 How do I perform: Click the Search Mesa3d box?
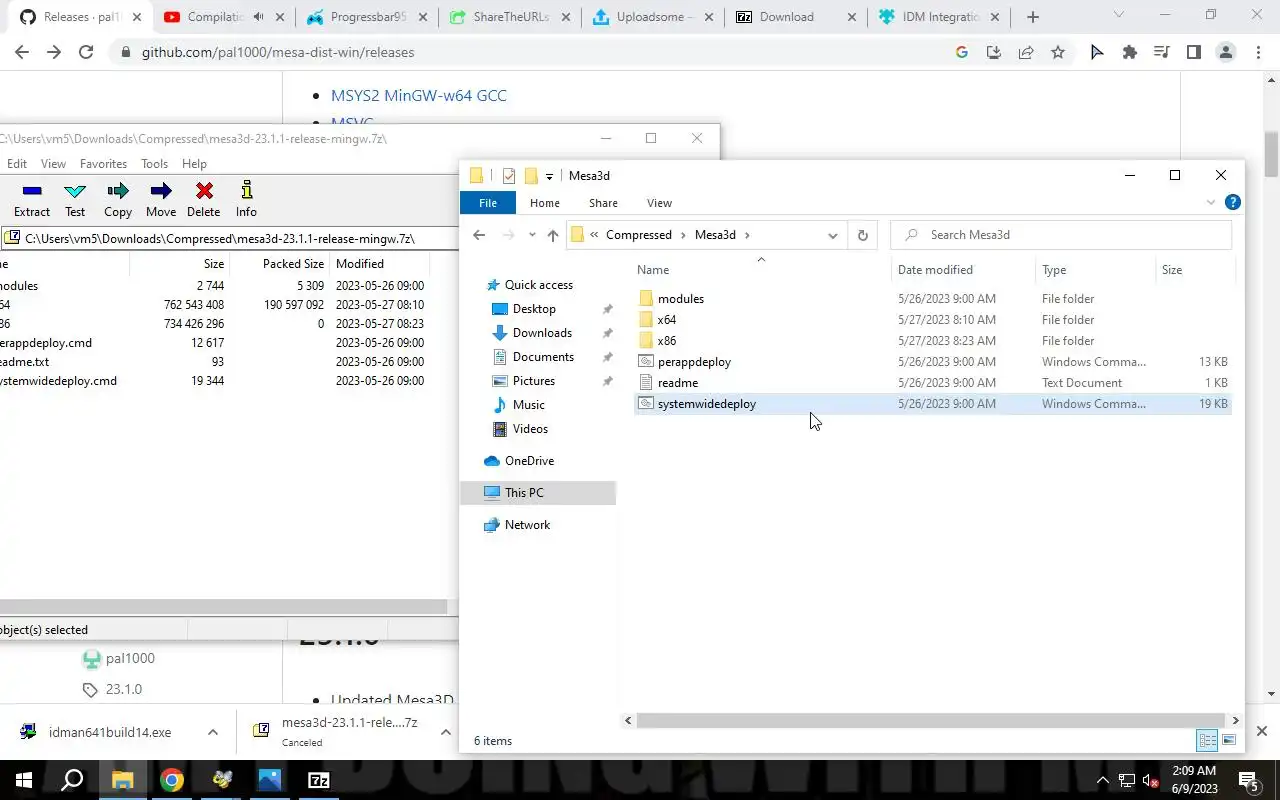(1061, 235)
